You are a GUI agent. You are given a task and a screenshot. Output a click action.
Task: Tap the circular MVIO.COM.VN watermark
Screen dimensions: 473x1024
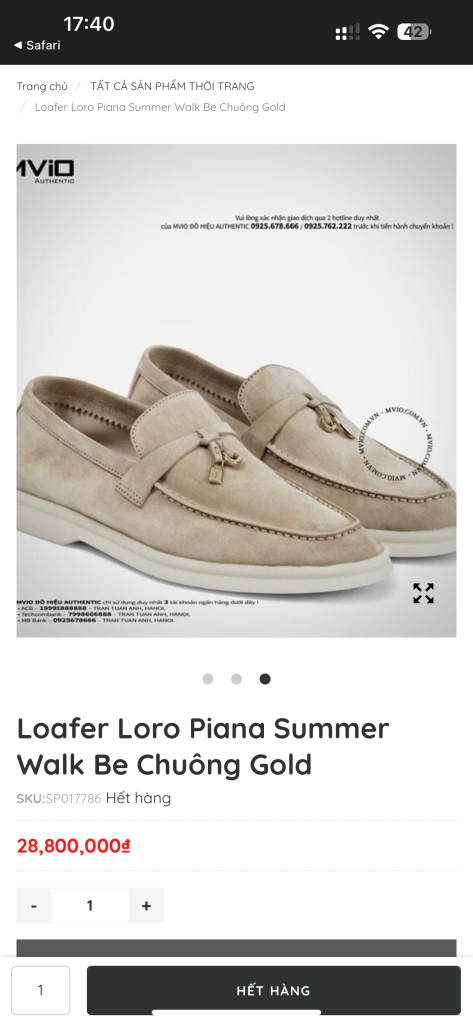tap(394, 442)
